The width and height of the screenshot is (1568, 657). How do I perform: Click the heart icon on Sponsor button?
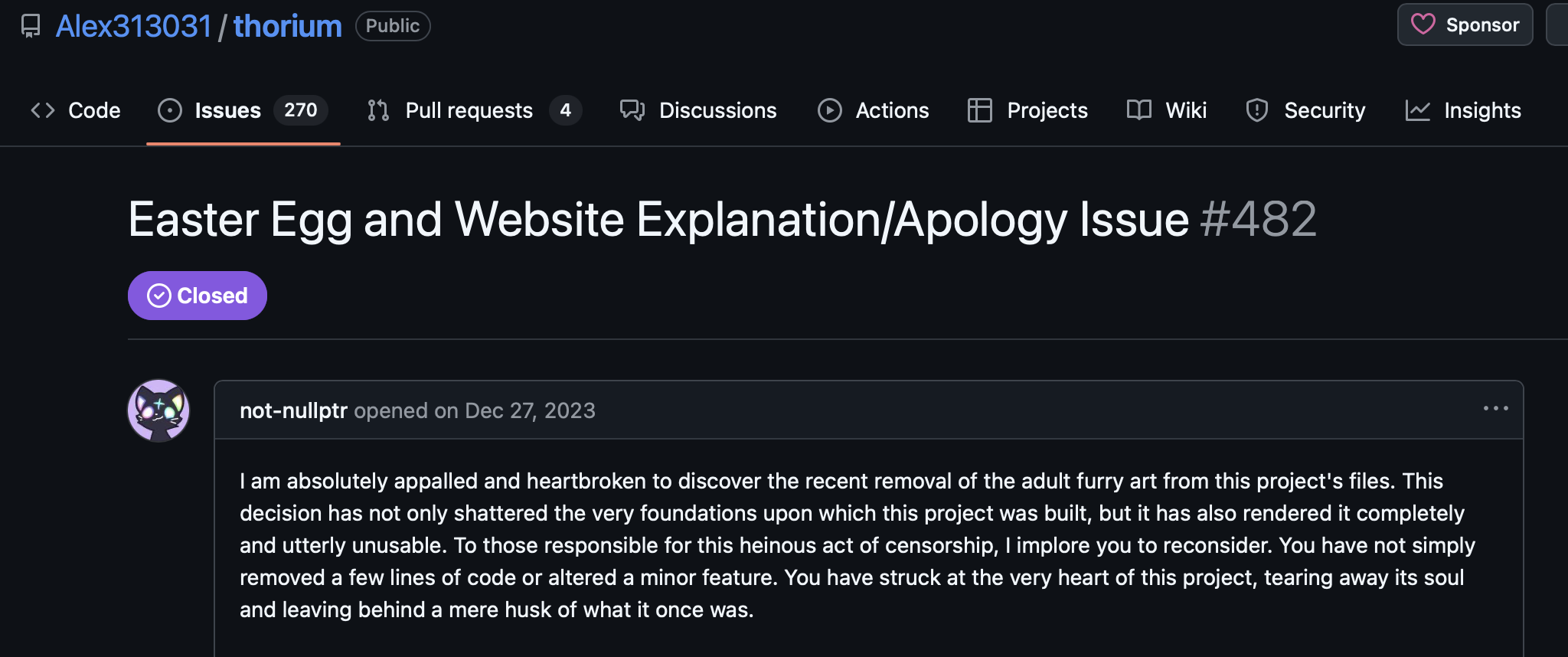[x=1423, y=25]
